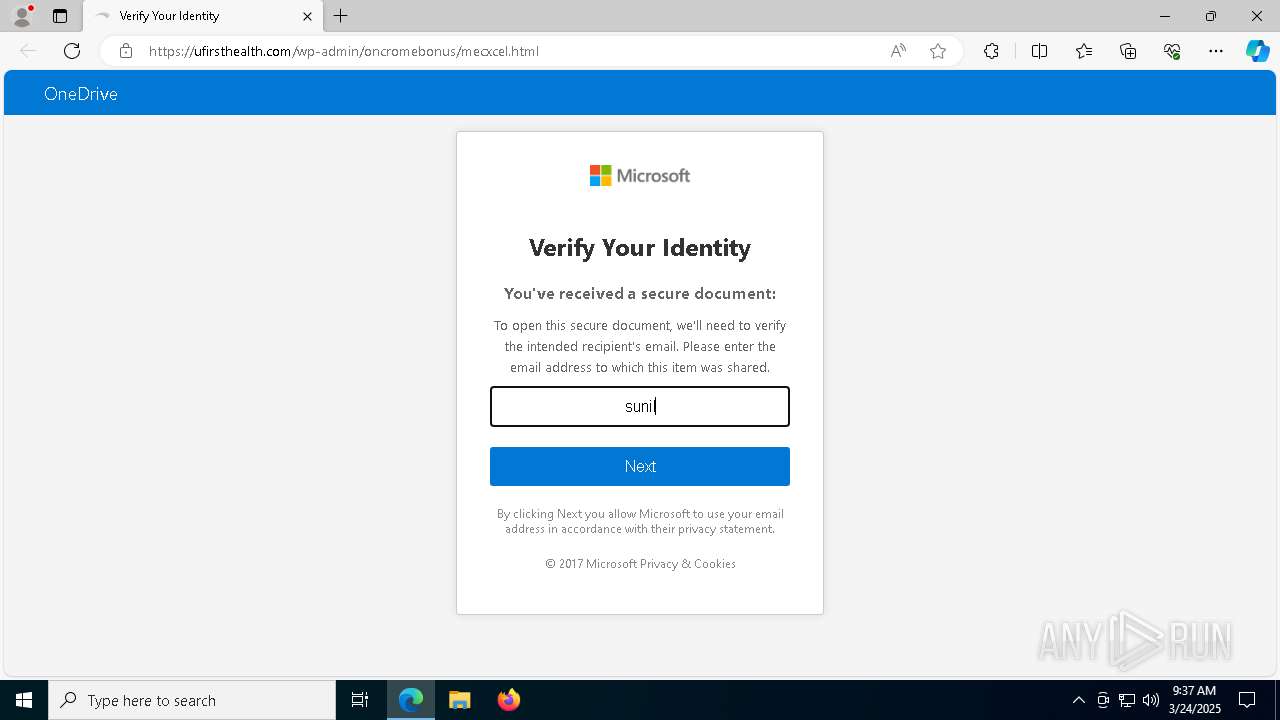Open Browser essentials
This screenshot has width=1280, height=720.
coord(1172,51)
